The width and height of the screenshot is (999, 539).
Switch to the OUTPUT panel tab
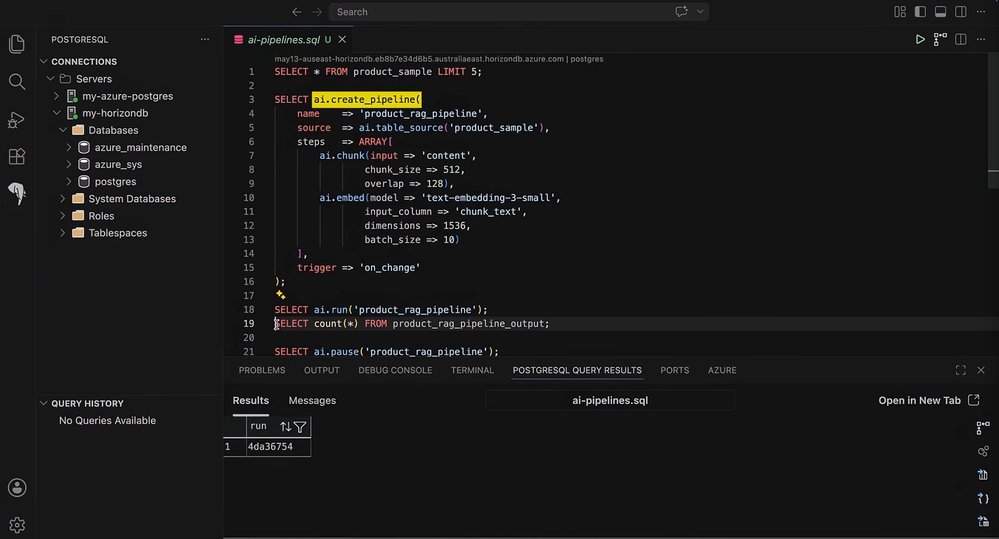point(322,370)
